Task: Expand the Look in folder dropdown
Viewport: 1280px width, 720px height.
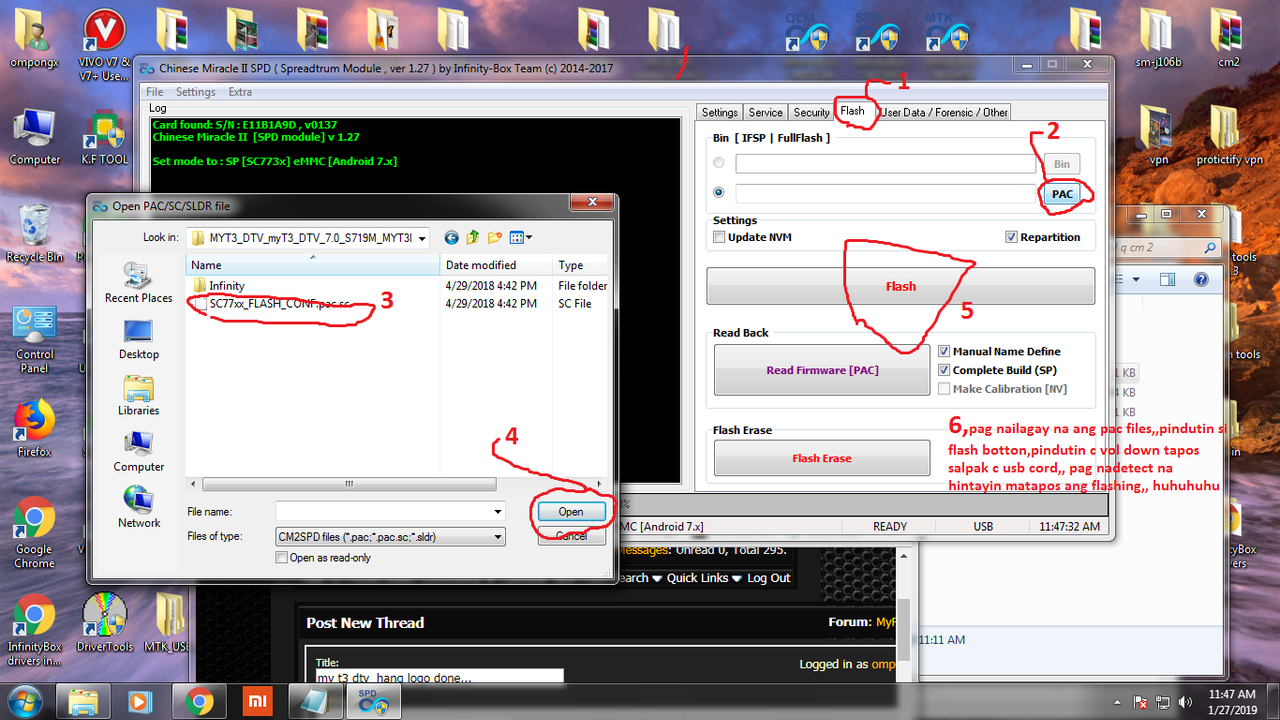Action: [422, 238]
